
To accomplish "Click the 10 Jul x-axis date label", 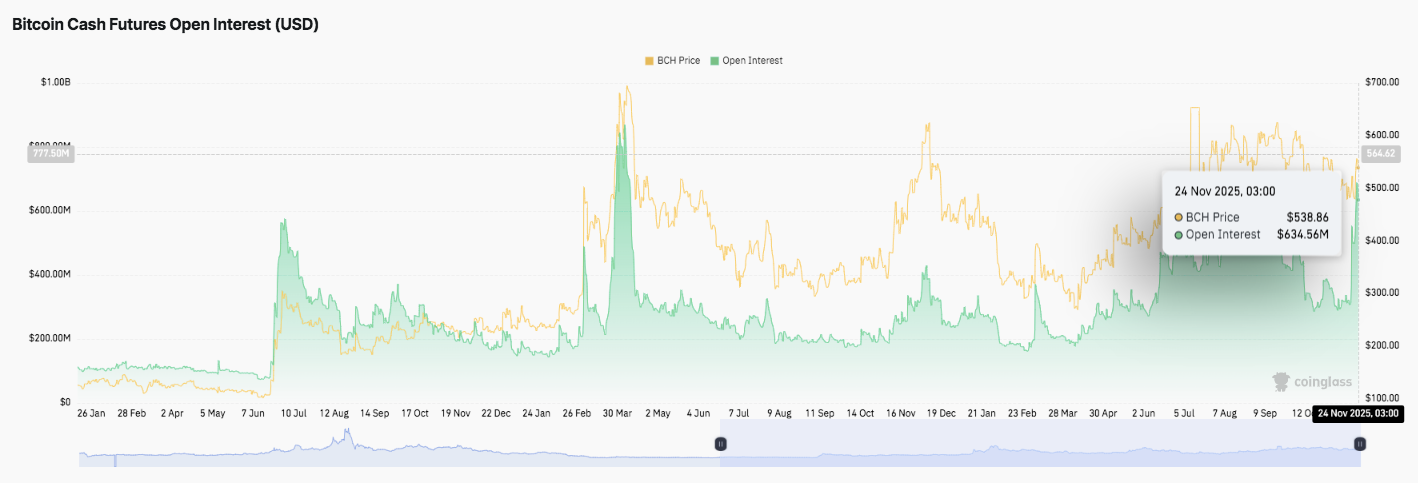I will pyautogui.click(x=293, y=412).
